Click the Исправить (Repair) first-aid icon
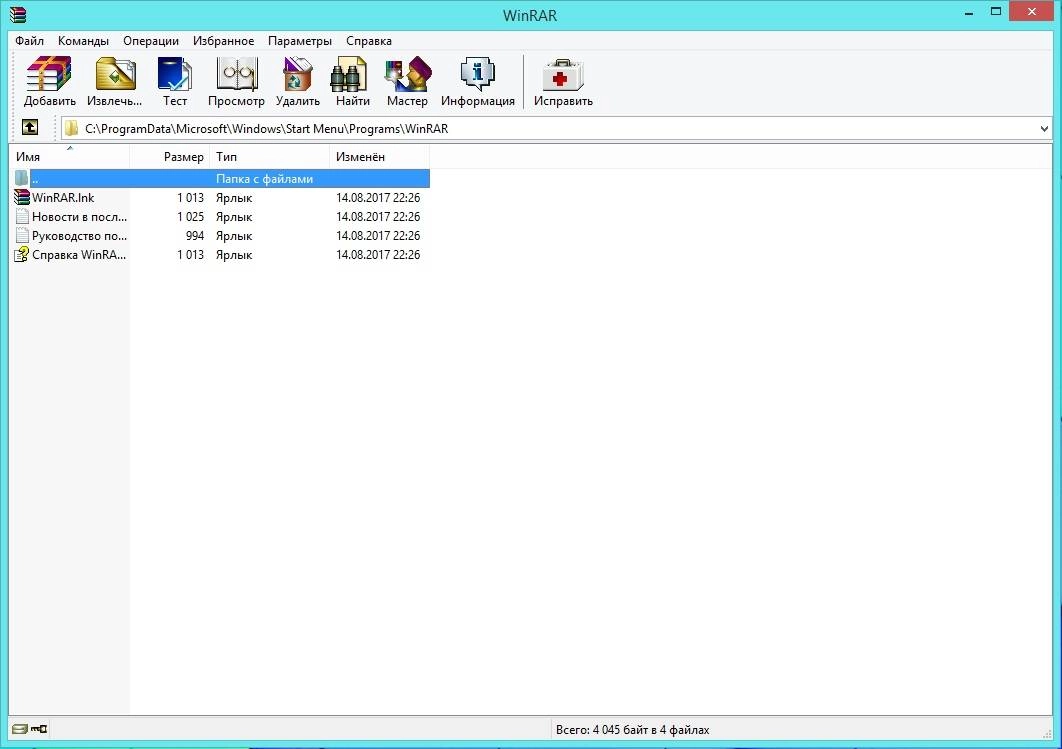The image size is (1062, 749). tap(562, 74)
